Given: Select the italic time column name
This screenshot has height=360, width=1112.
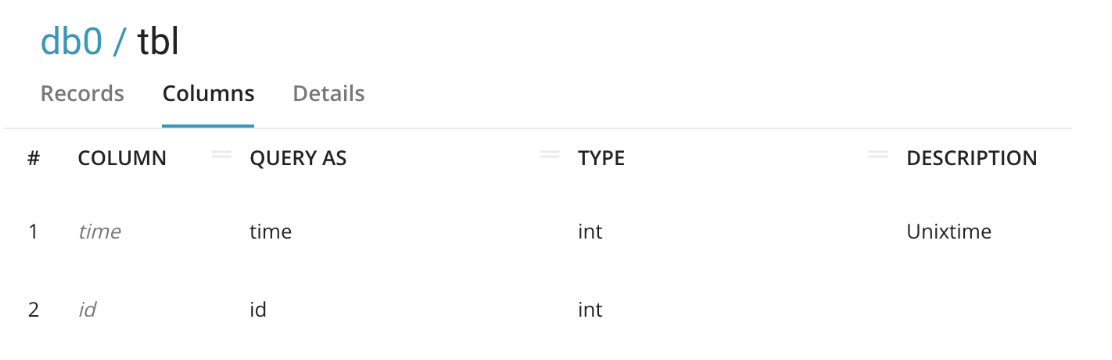Looking at the screenshot, I should pos(99,232).
